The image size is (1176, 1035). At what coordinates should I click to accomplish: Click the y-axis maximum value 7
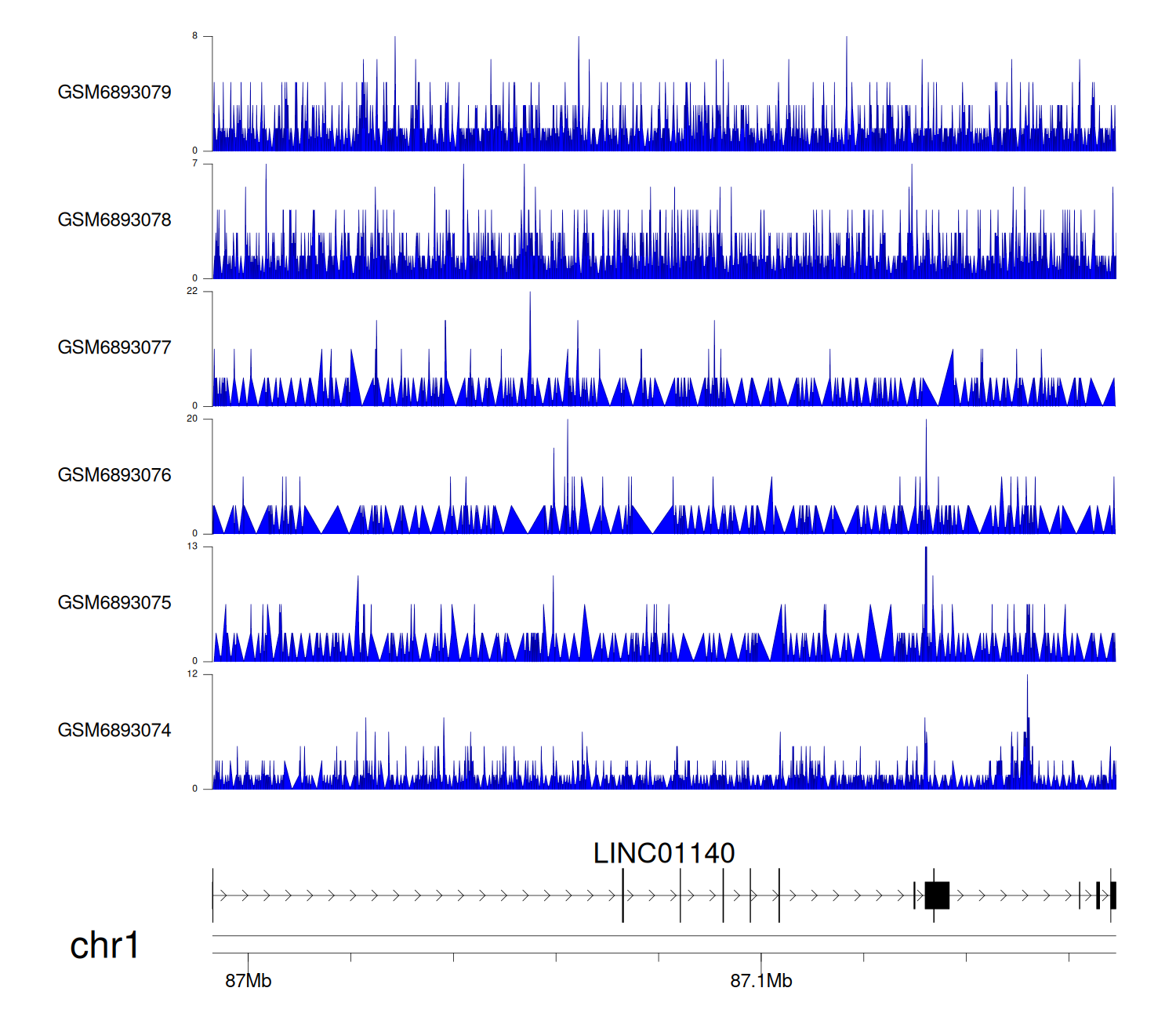[x=195, y=164]
